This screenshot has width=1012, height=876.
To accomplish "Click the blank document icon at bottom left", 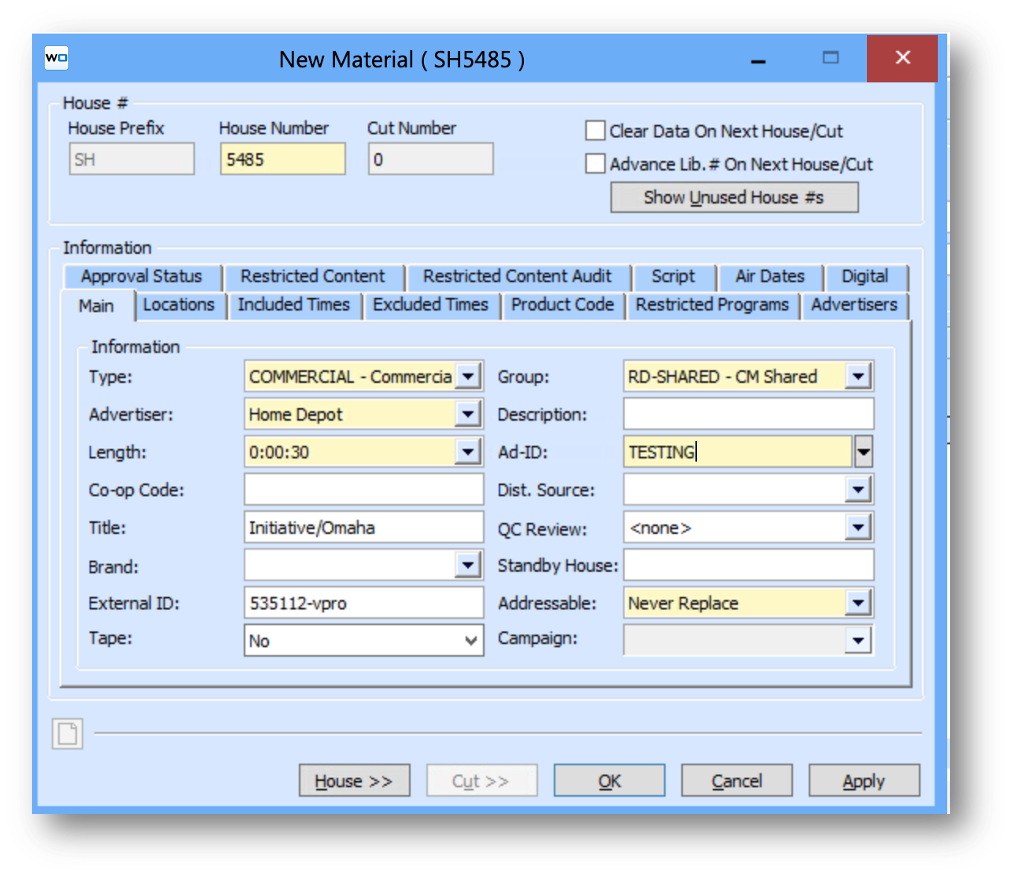I will [x=68, y=733].
